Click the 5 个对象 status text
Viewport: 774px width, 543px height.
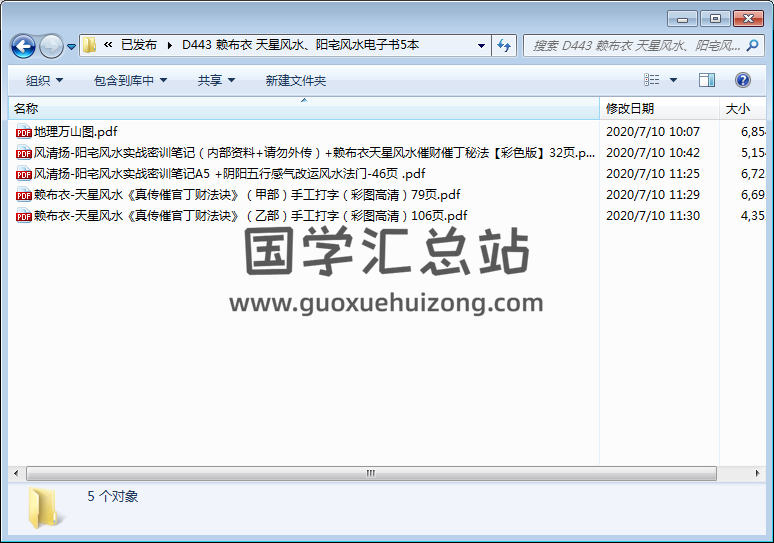coord(113,496)
